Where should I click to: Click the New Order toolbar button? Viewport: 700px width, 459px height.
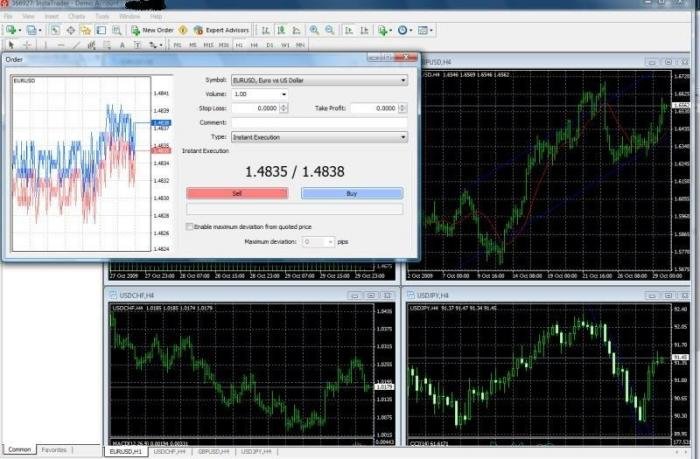(x=152, y=30)
